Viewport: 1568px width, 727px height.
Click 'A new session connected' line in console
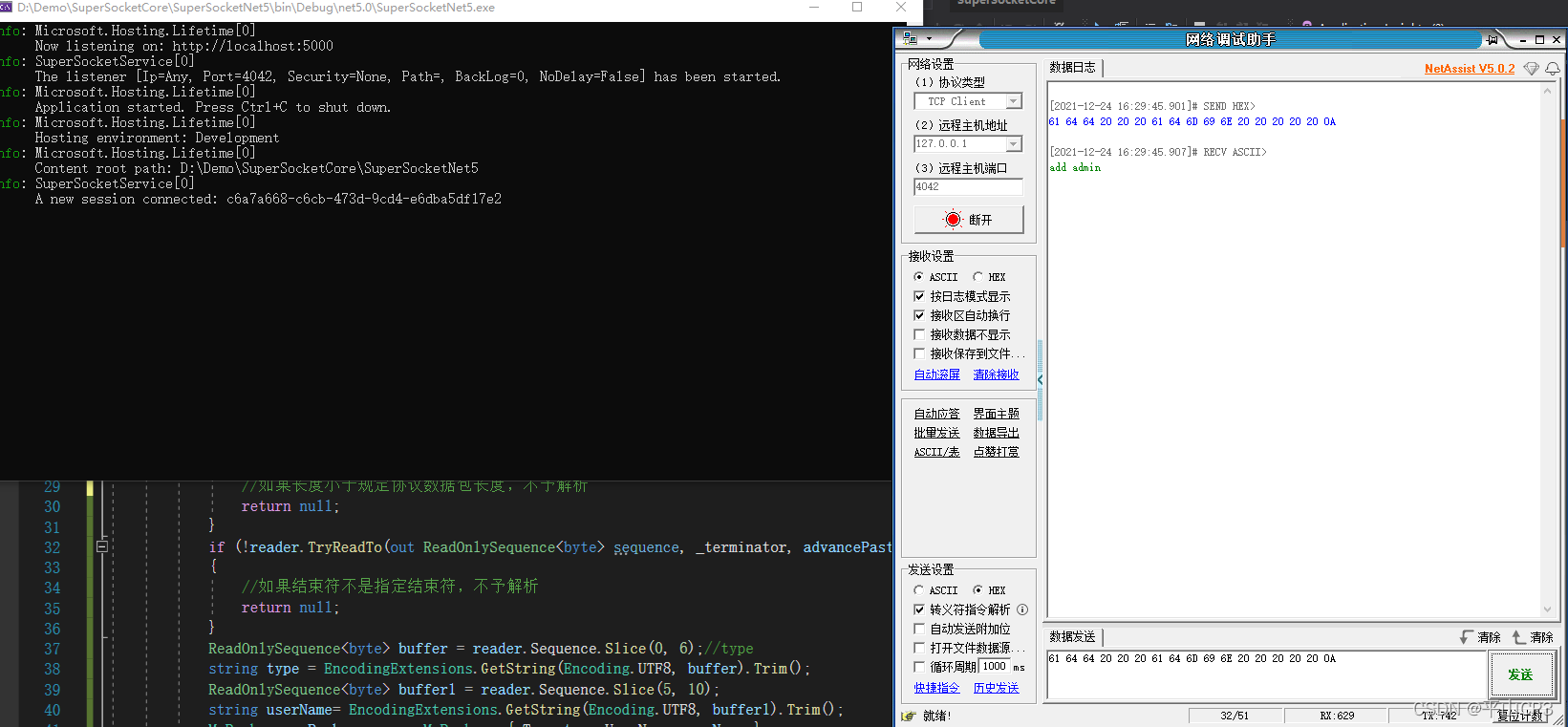268,199
